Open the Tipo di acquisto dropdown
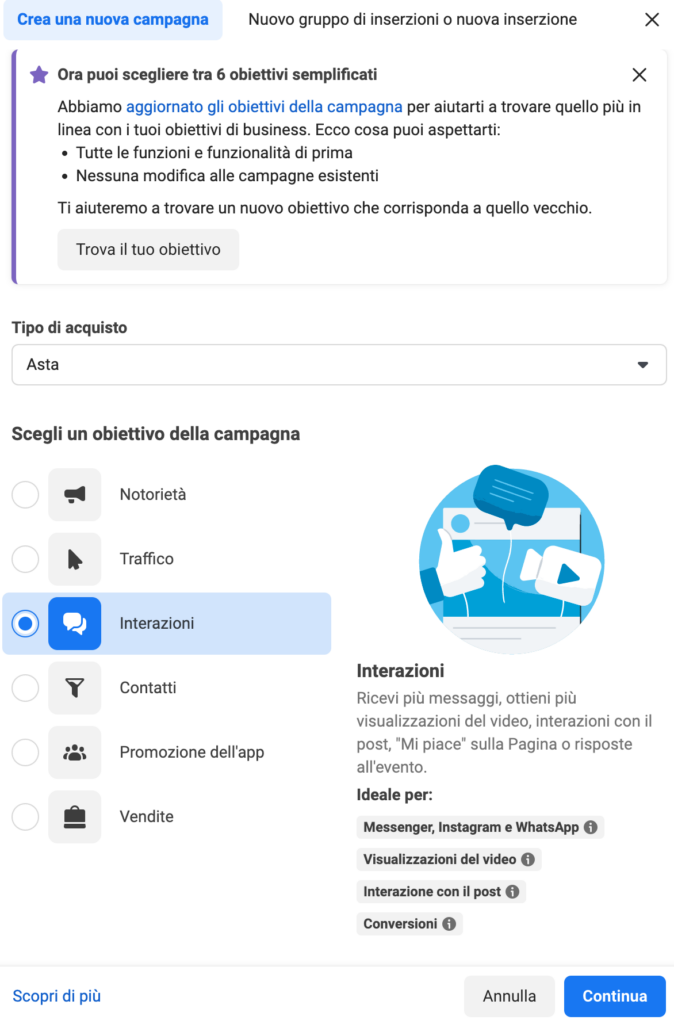The height and width of the screenshot is (1024, 674). 338,365
